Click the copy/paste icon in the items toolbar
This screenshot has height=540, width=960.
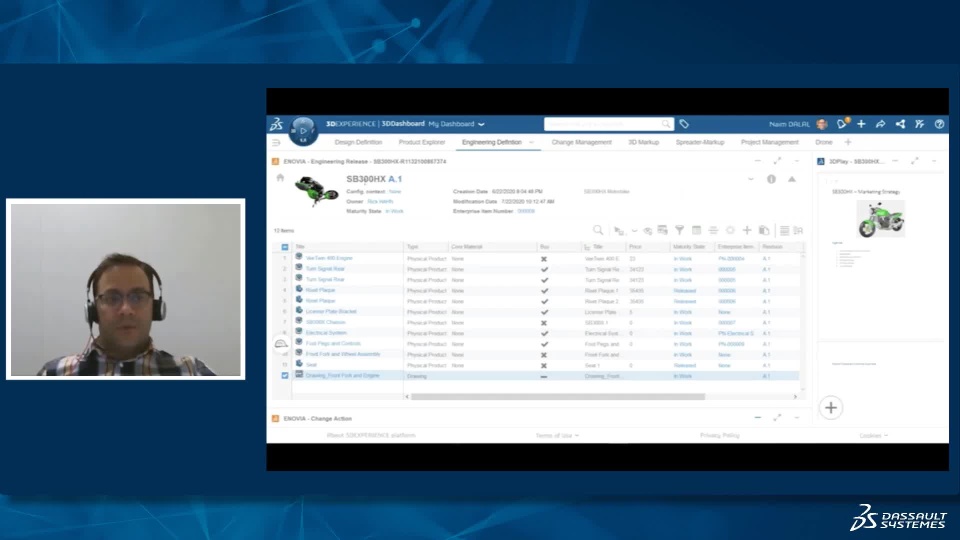pyautogui.click(x=764, y=230)
